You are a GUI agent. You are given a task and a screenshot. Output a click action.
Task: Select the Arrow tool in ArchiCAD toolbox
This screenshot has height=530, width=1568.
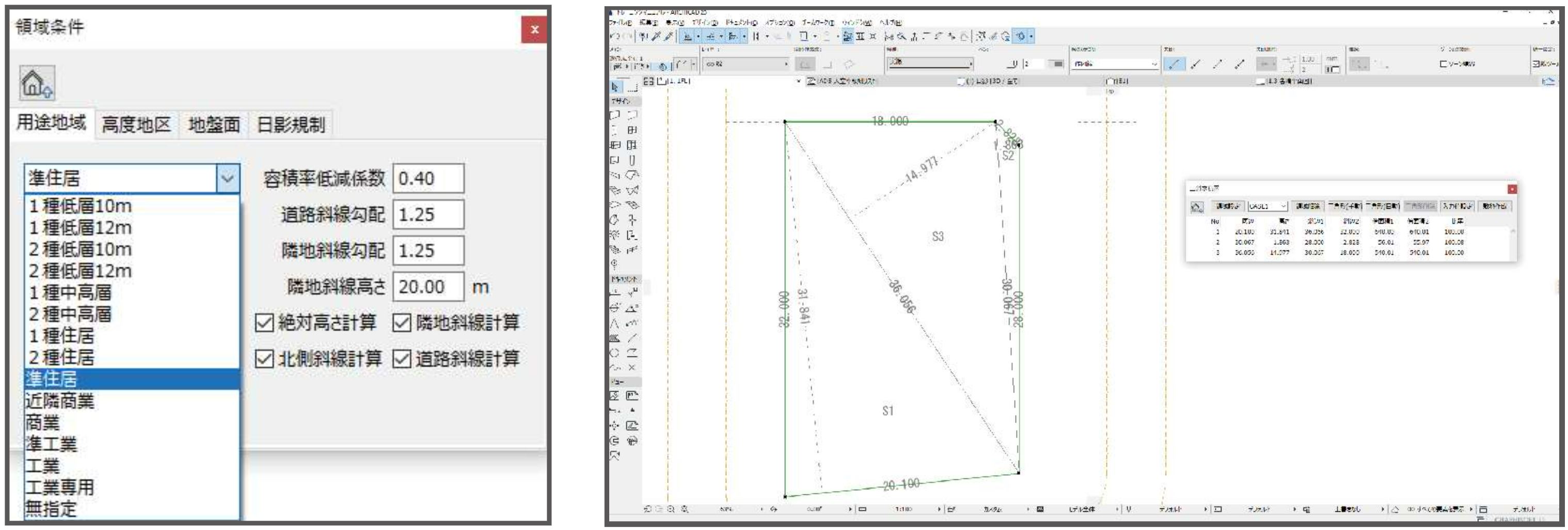615,87
